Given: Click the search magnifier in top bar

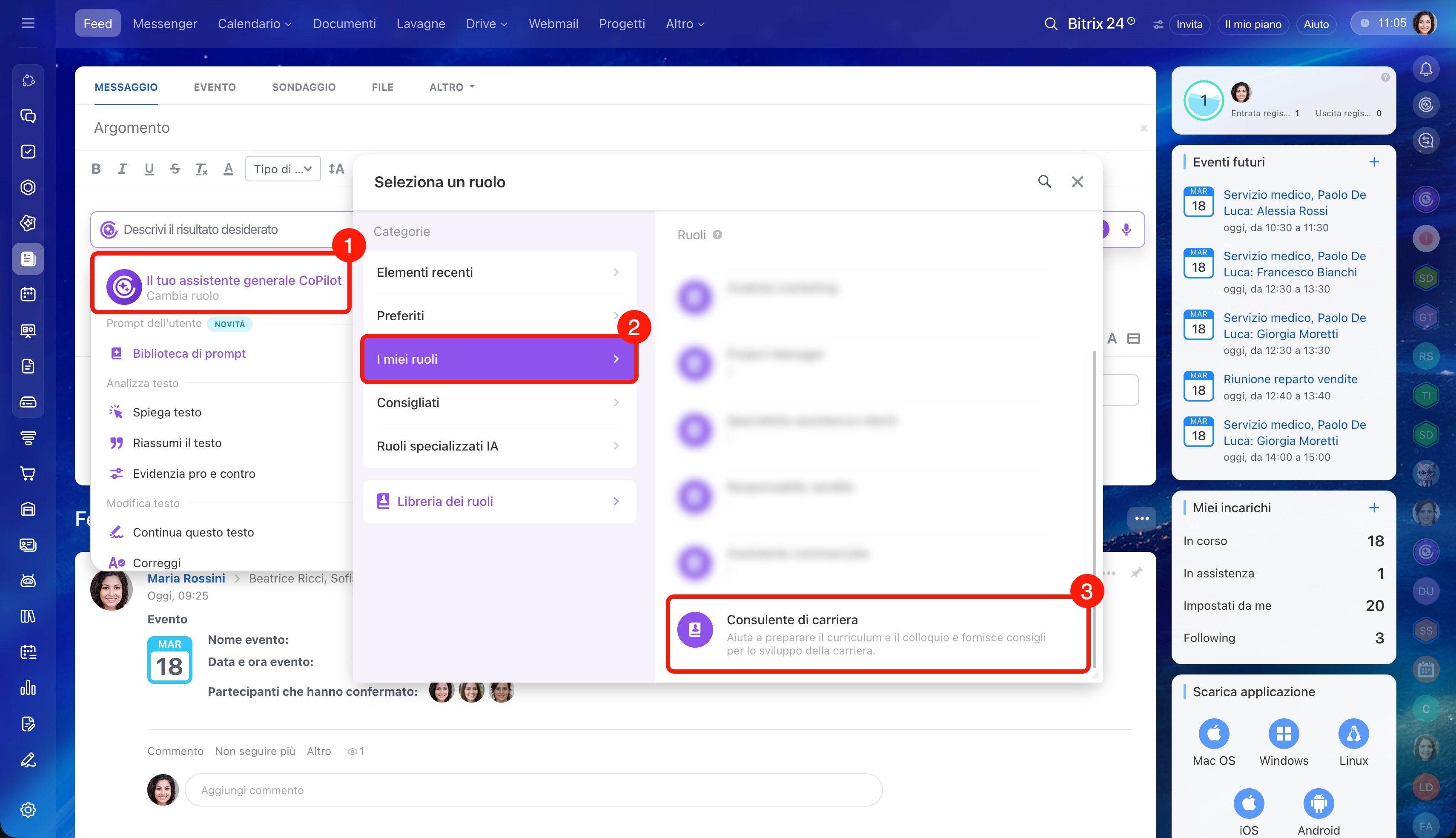Looking at the screenshot, I should 1050,23.
